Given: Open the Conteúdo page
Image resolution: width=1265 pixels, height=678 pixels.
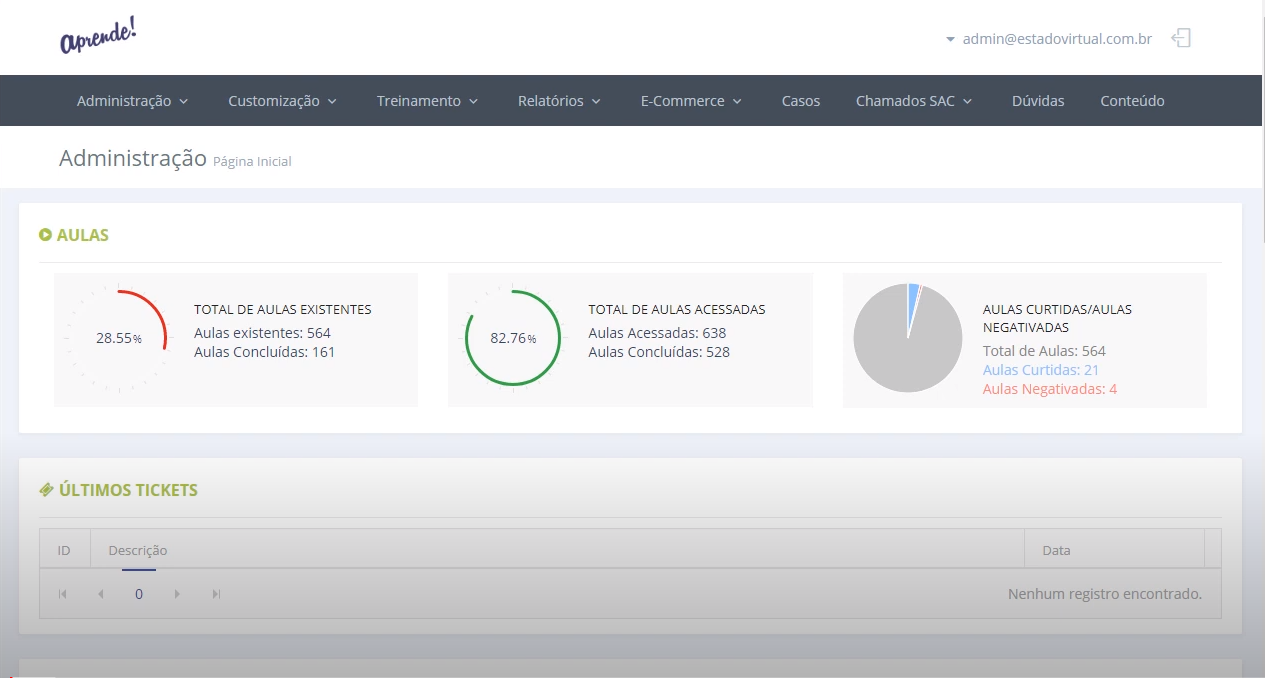Looking at the screenshot, I should [1132, 101].
